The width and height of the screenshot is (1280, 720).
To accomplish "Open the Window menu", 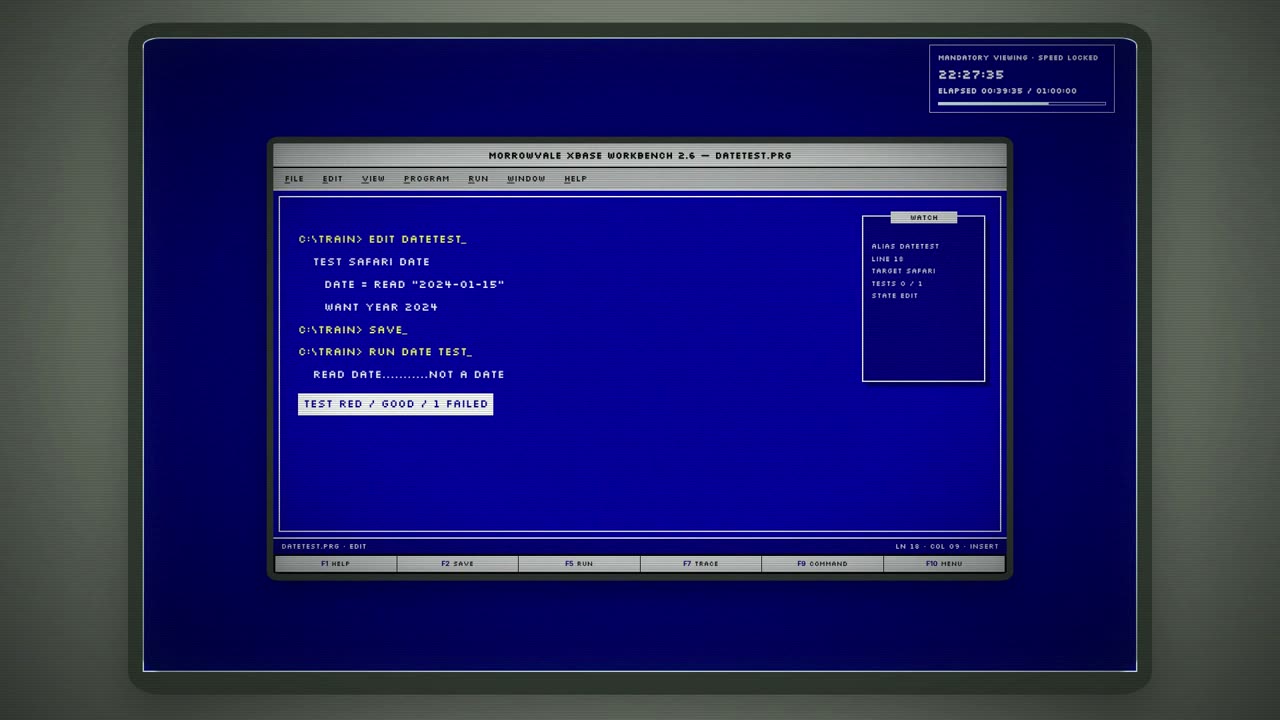I will (526, 179).
